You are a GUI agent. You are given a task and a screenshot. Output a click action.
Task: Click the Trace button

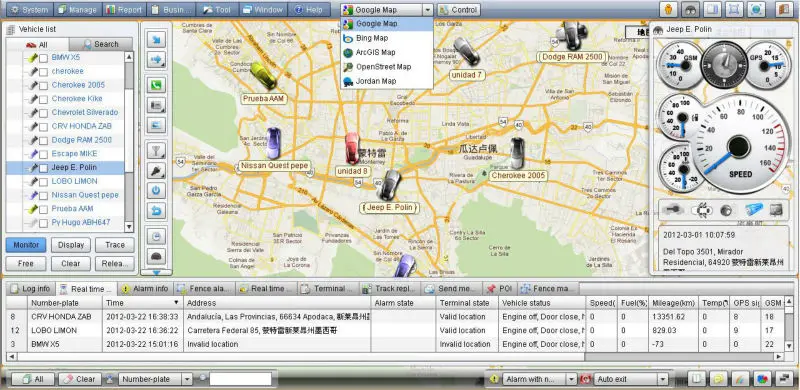pyautogui.click(x=115, y=245)
